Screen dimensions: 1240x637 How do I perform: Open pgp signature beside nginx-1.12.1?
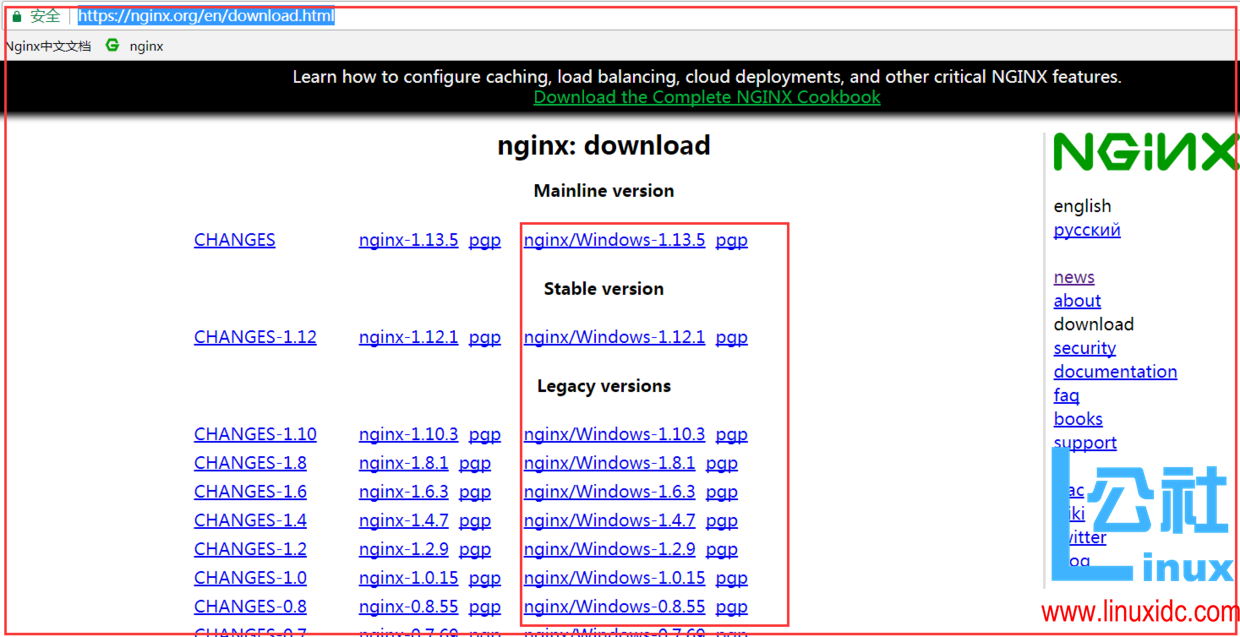485,337
